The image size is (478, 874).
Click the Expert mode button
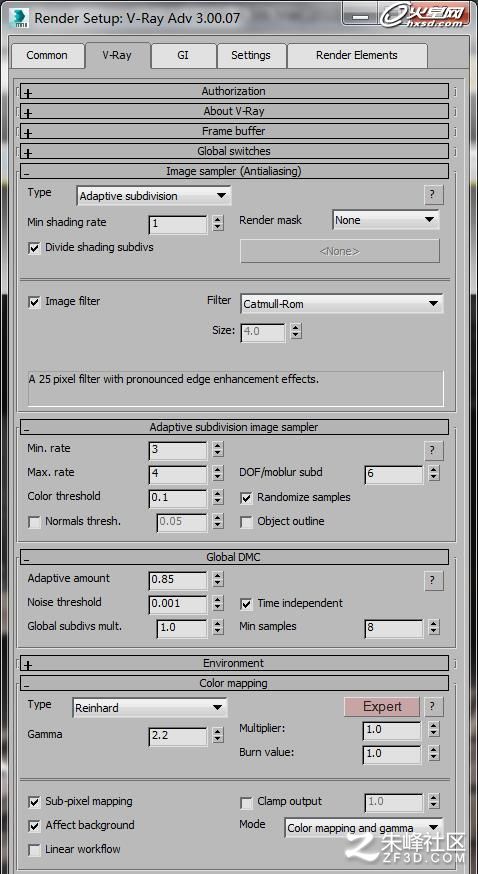382,706
